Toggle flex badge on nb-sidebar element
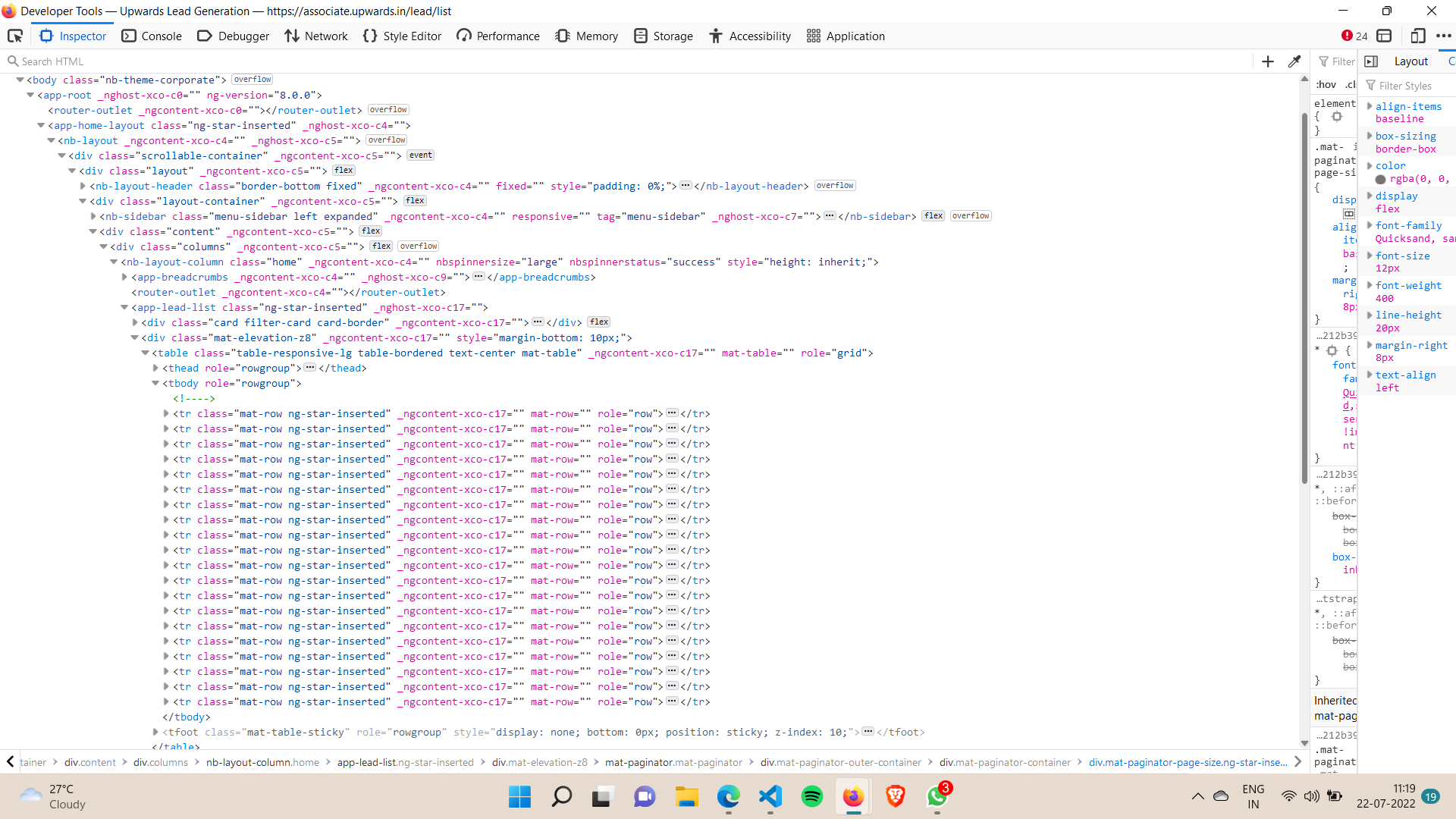The width and height of the screenshot is (1456, 819). (934, 216)
